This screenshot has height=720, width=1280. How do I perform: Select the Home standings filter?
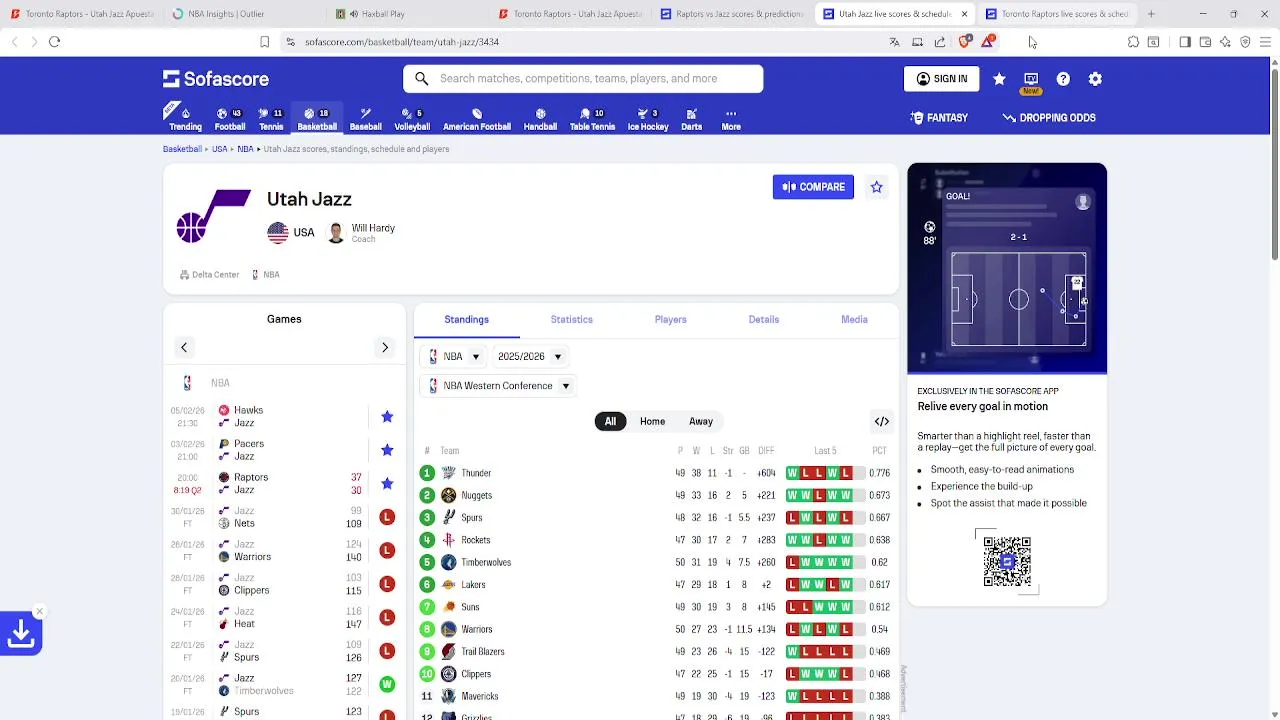tap(652, 421)
